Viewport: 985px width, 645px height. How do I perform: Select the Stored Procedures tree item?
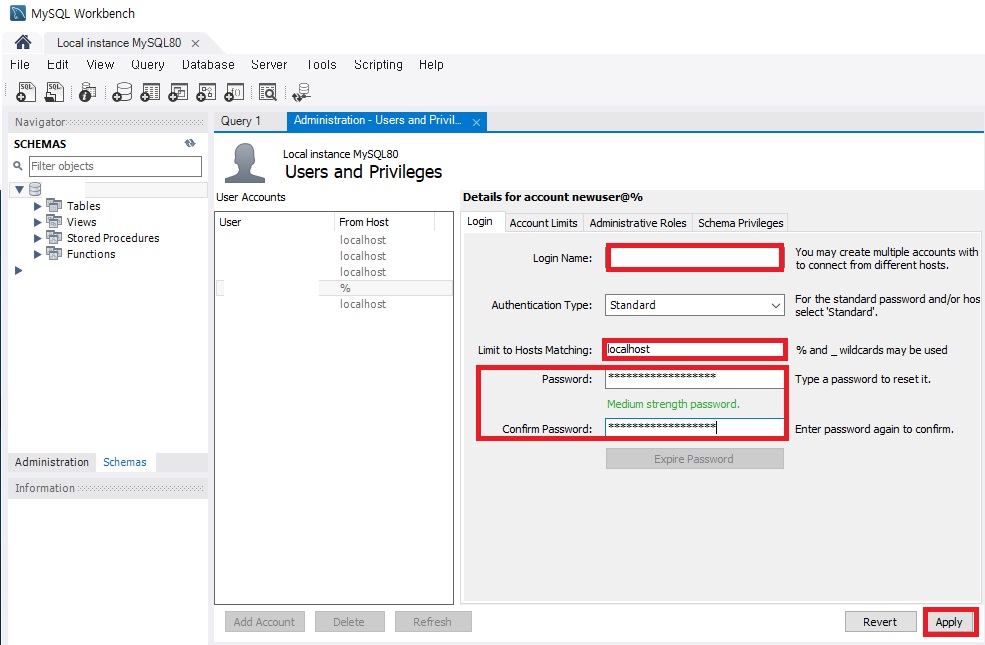point(113,238)
